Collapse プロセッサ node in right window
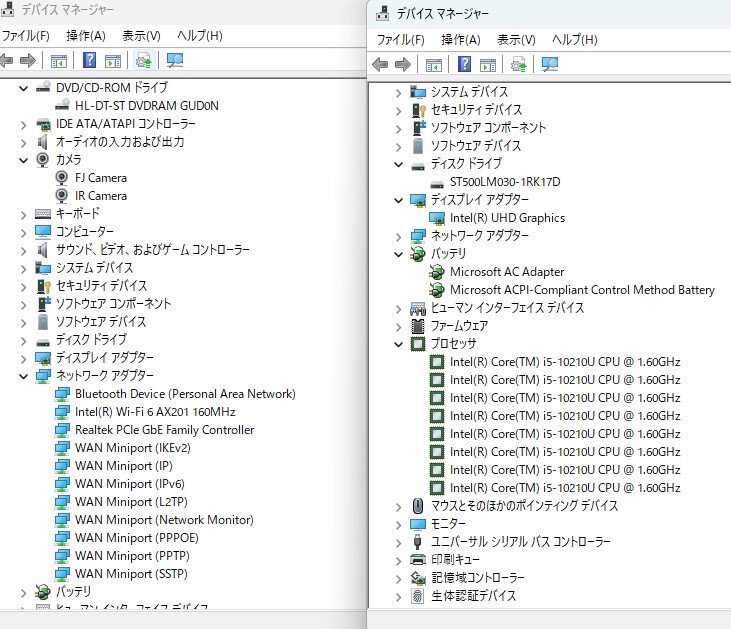This screenshot has width=731, height=629. point(398,345)
